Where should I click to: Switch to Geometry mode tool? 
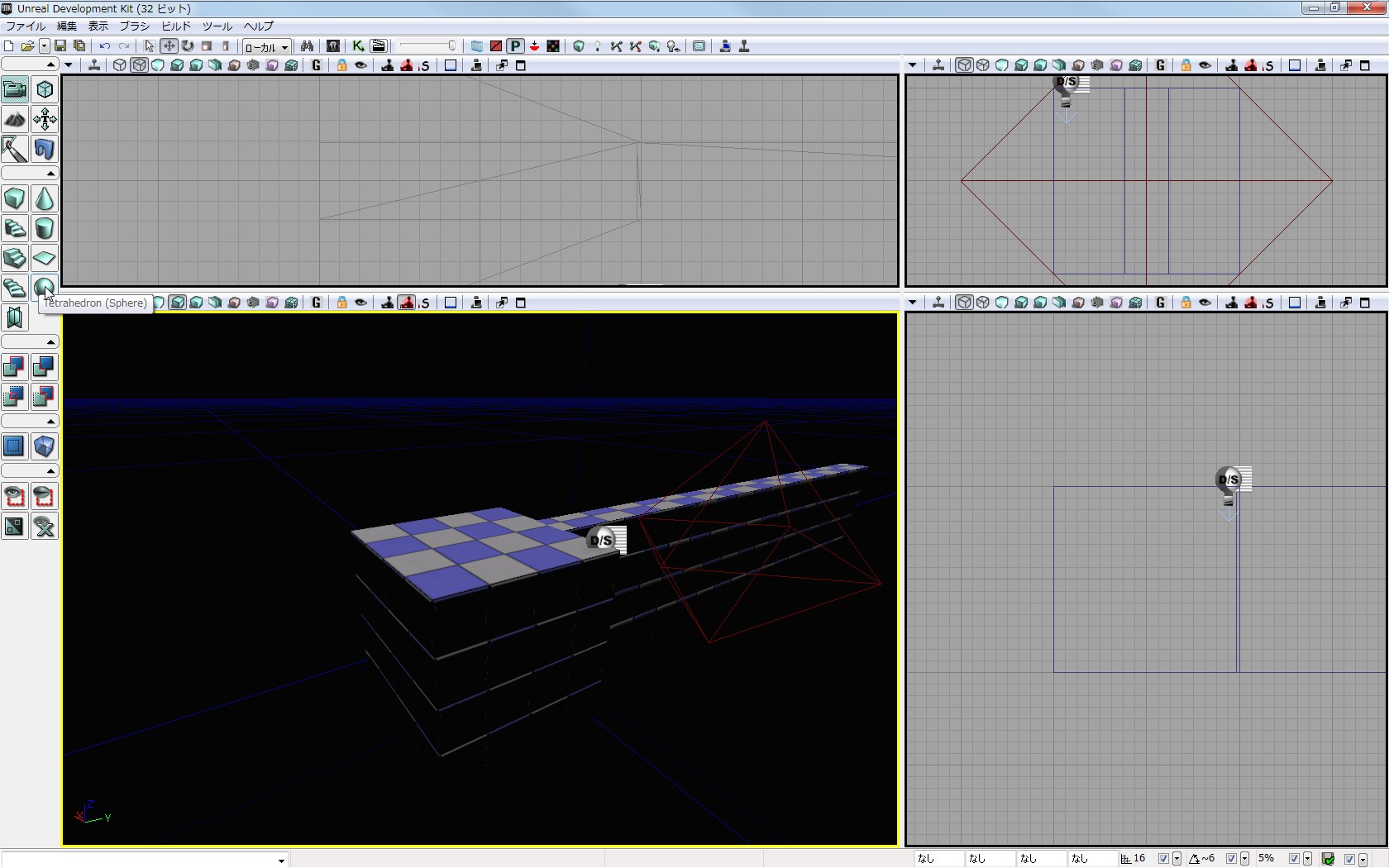(x=45, y=89)
